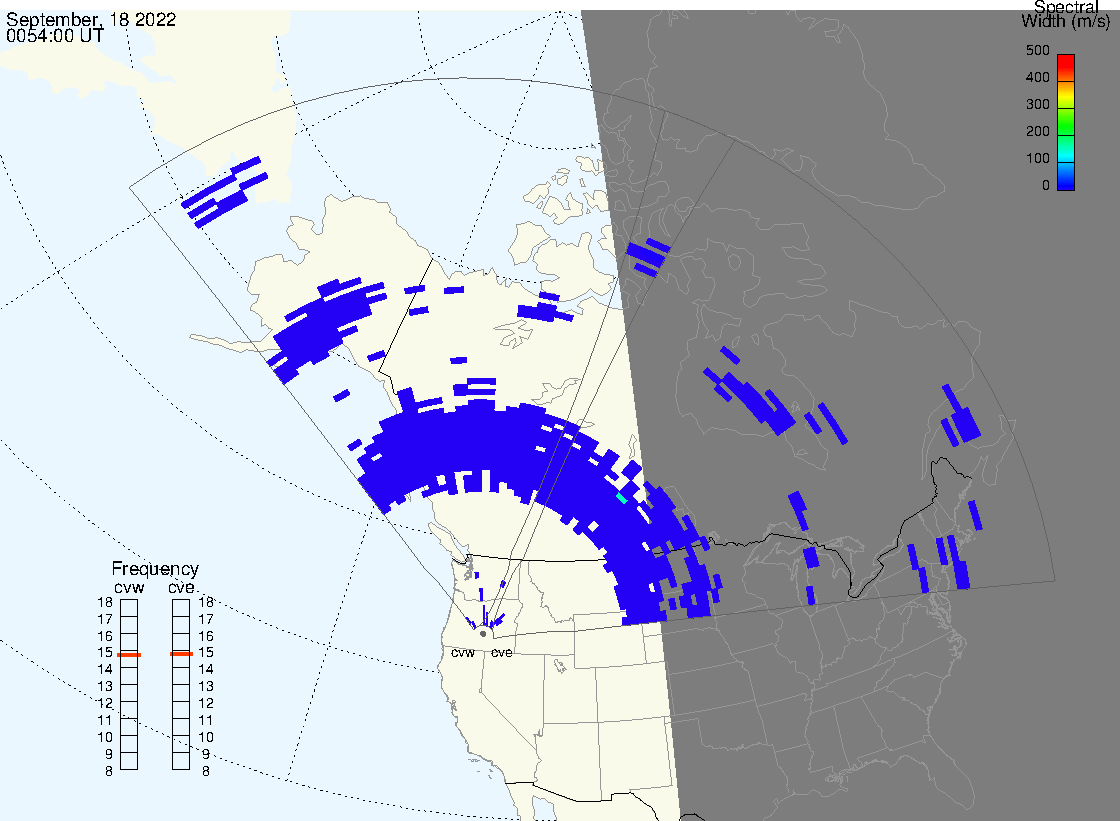The height and width of the screenshot is (821, 1120).
Task: Click the radar station dot on the map
Action: point(483,633)
